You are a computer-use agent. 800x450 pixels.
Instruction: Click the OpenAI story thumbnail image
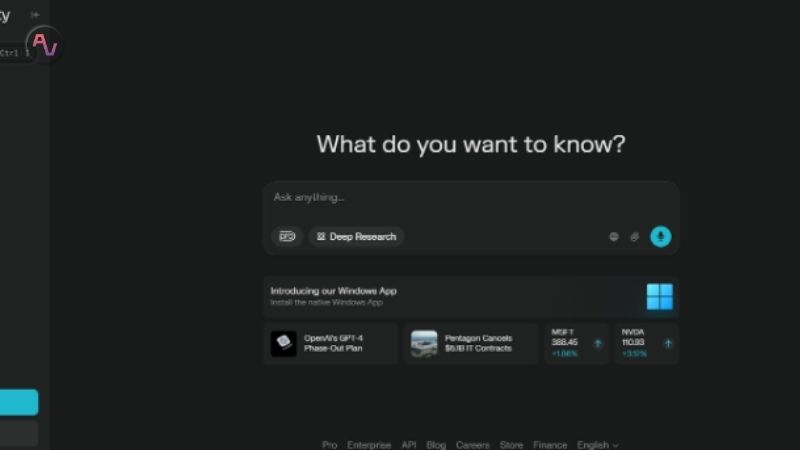point(283,343)
